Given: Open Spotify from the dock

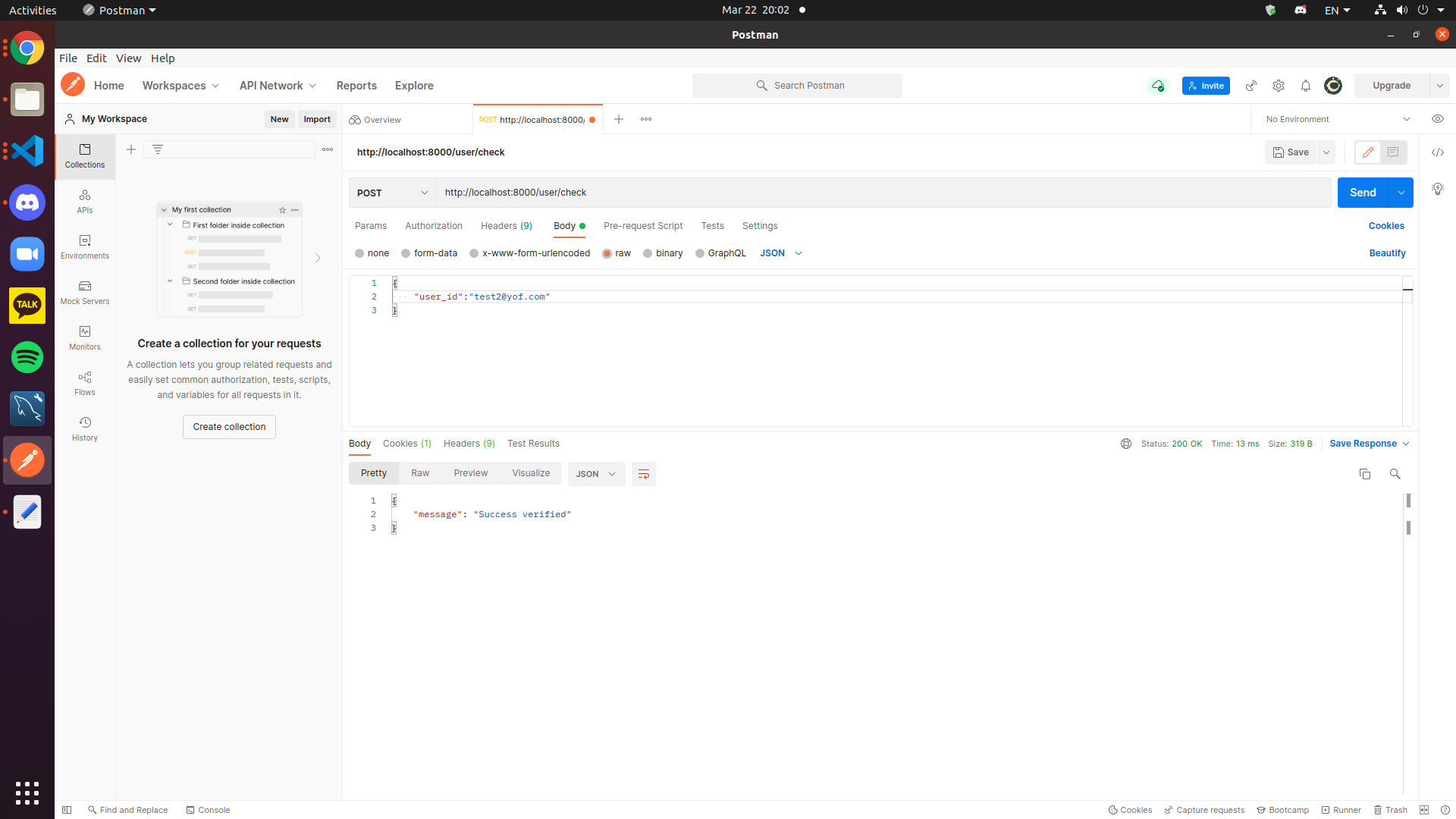Looking at the screenshot, I should (x=27, y=357).
